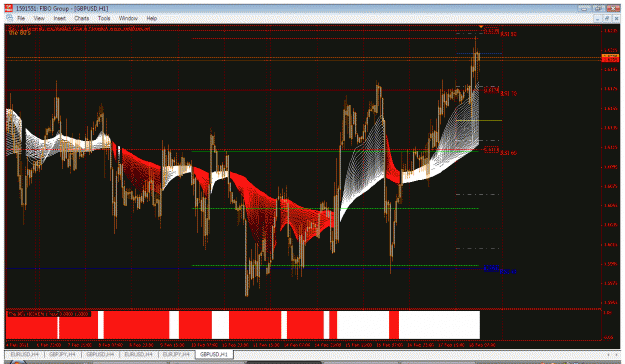Open the Insert menu

click(x=59, y=18)
